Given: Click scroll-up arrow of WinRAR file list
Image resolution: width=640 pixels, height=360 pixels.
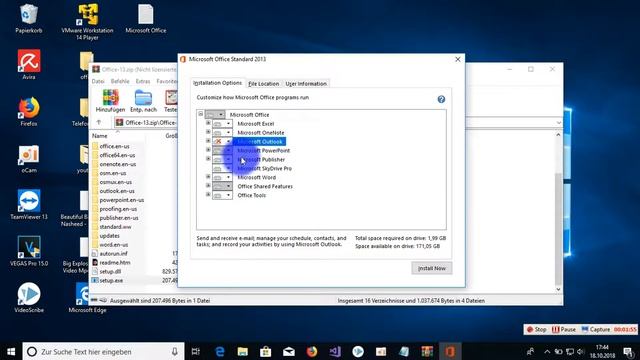Looking at the screenshot, I should (x=558, y=134).
